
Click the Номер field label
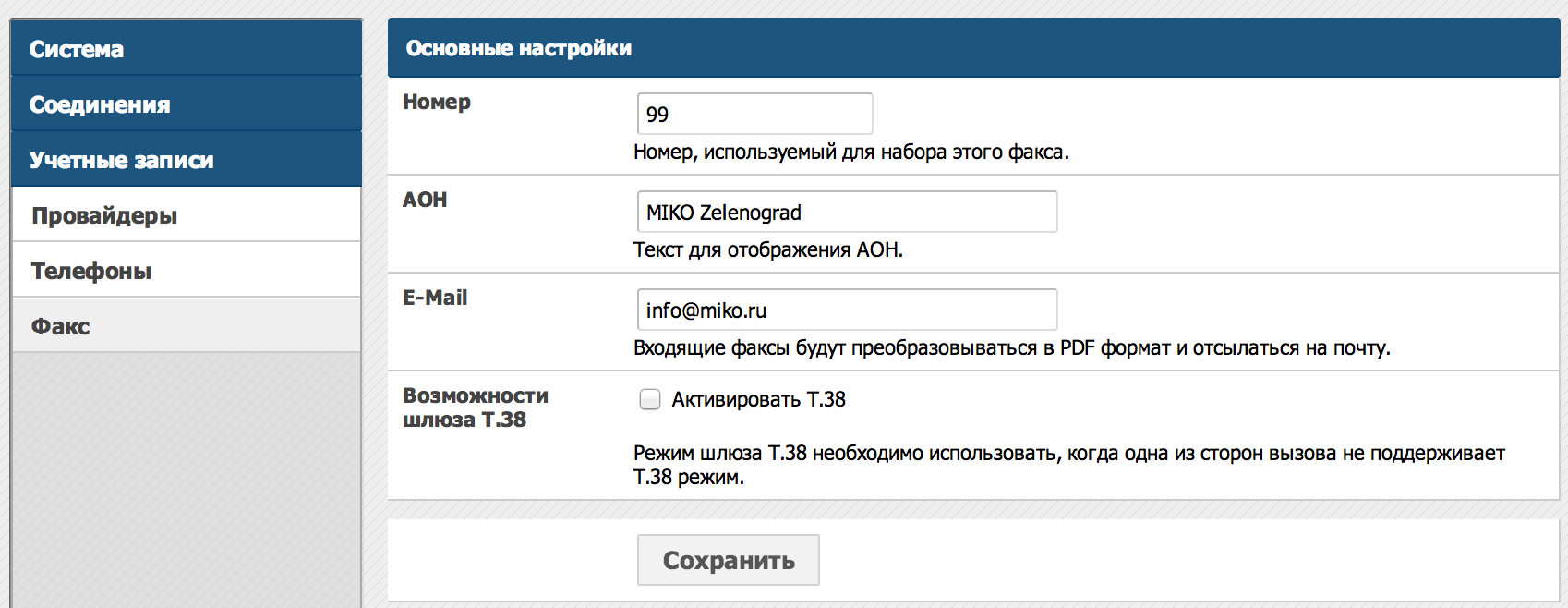click(437, 102)
